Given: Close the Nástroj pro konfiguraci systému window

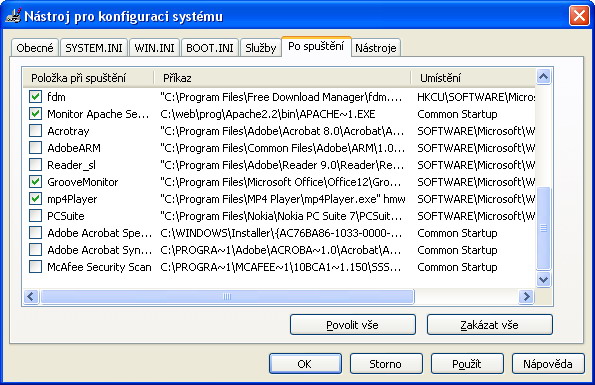Looking at the screenshot, I should click(x=579, y=16).
